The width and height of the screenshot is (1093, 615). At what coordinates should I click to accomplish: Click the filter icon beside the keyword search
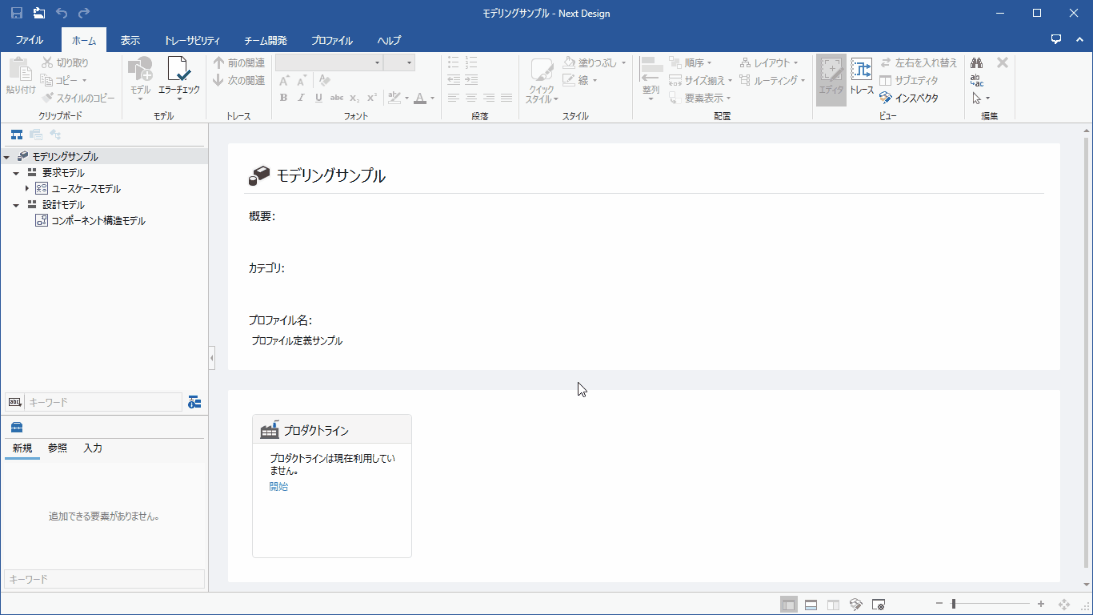[194, 402]
